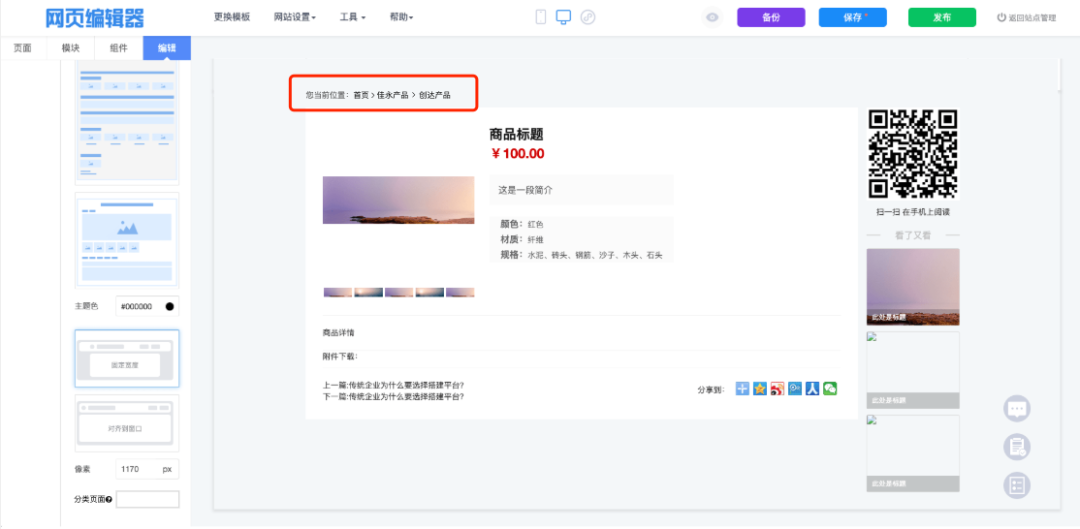
Task: Share via the Sina Weibo icon
Action: [x=777, y=389]
